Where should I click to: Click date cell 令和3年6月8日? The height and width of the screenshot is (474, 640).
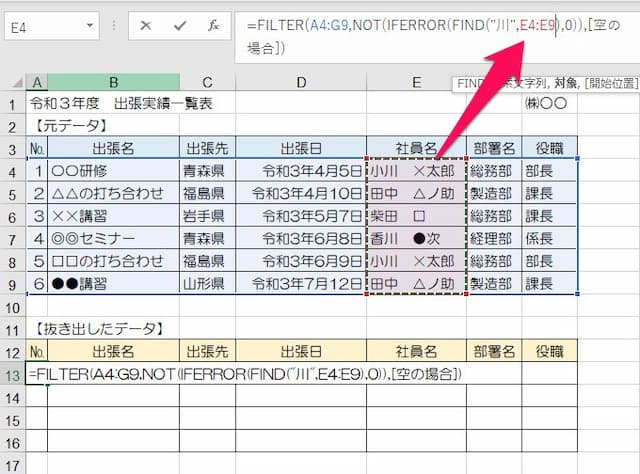point(301,238)
